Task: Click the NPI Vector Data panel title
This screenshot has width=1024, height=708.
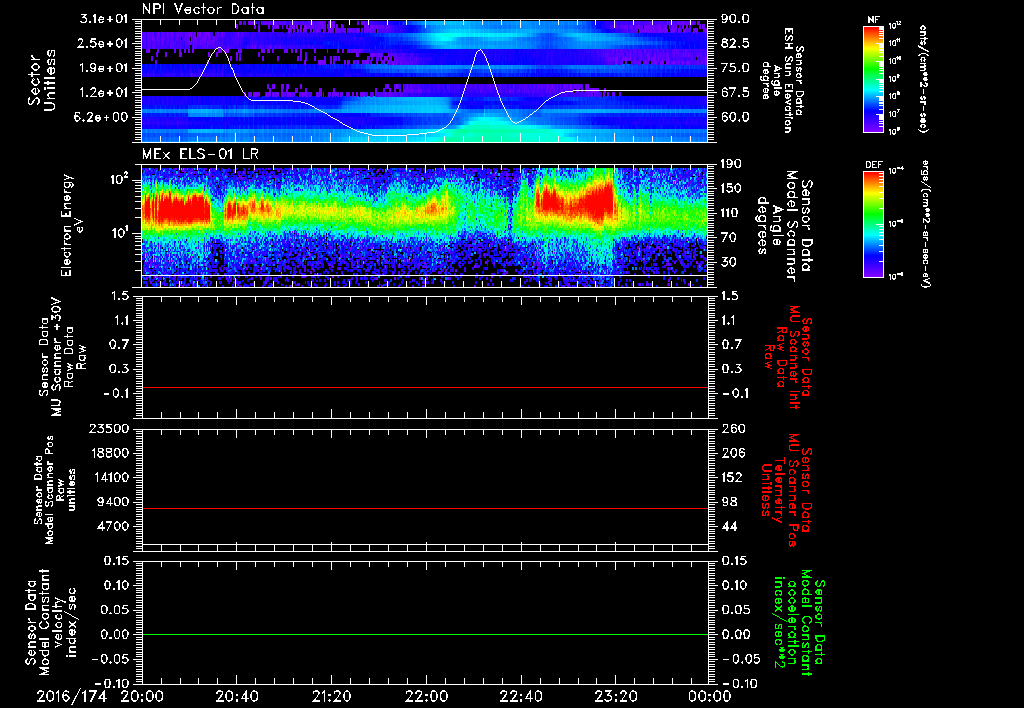Action: click(x=203, y=9)
